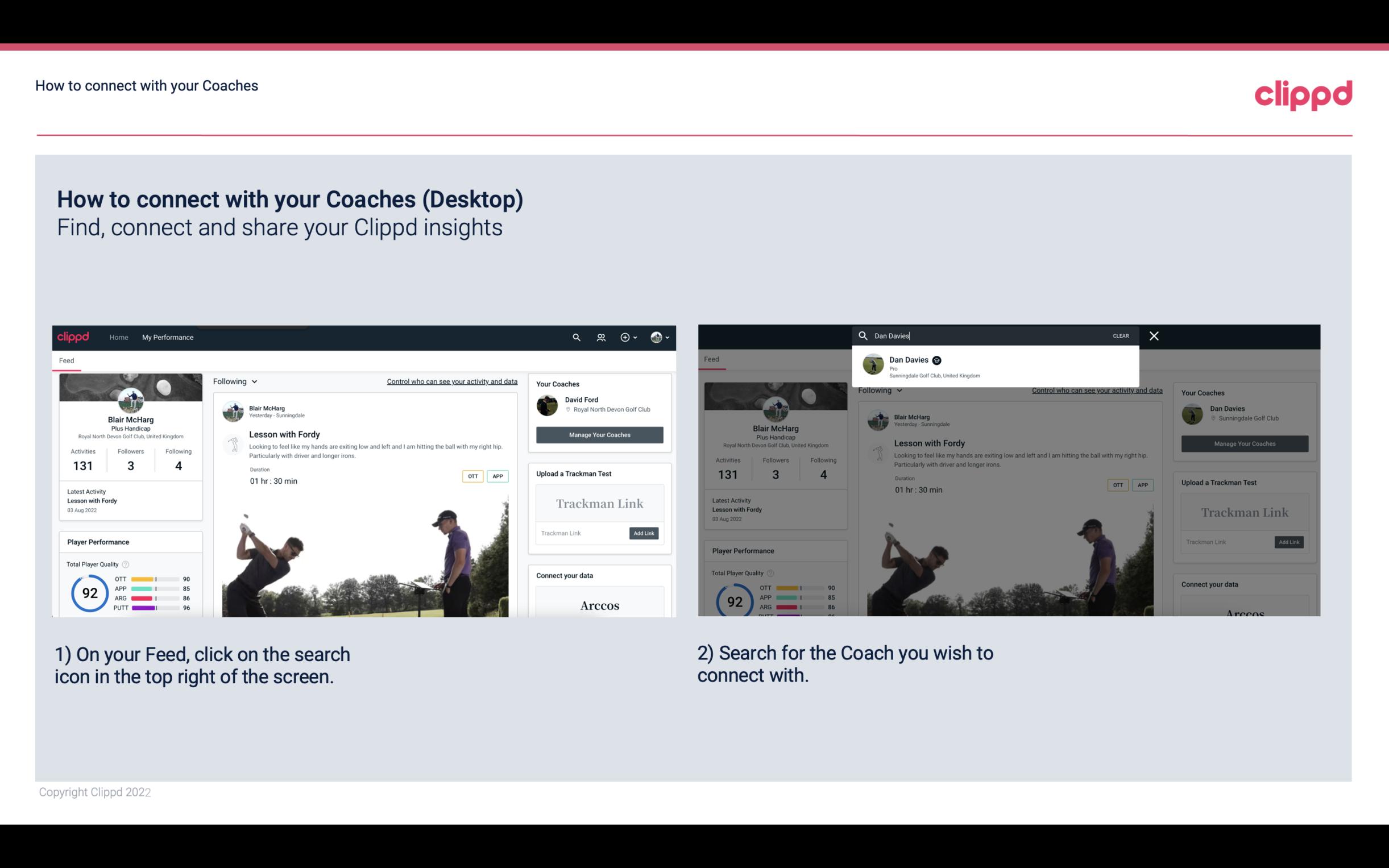Screen dimensions: 1389x868
Task: Click the close X icon on search overlay
Action: coord(1153,335)
